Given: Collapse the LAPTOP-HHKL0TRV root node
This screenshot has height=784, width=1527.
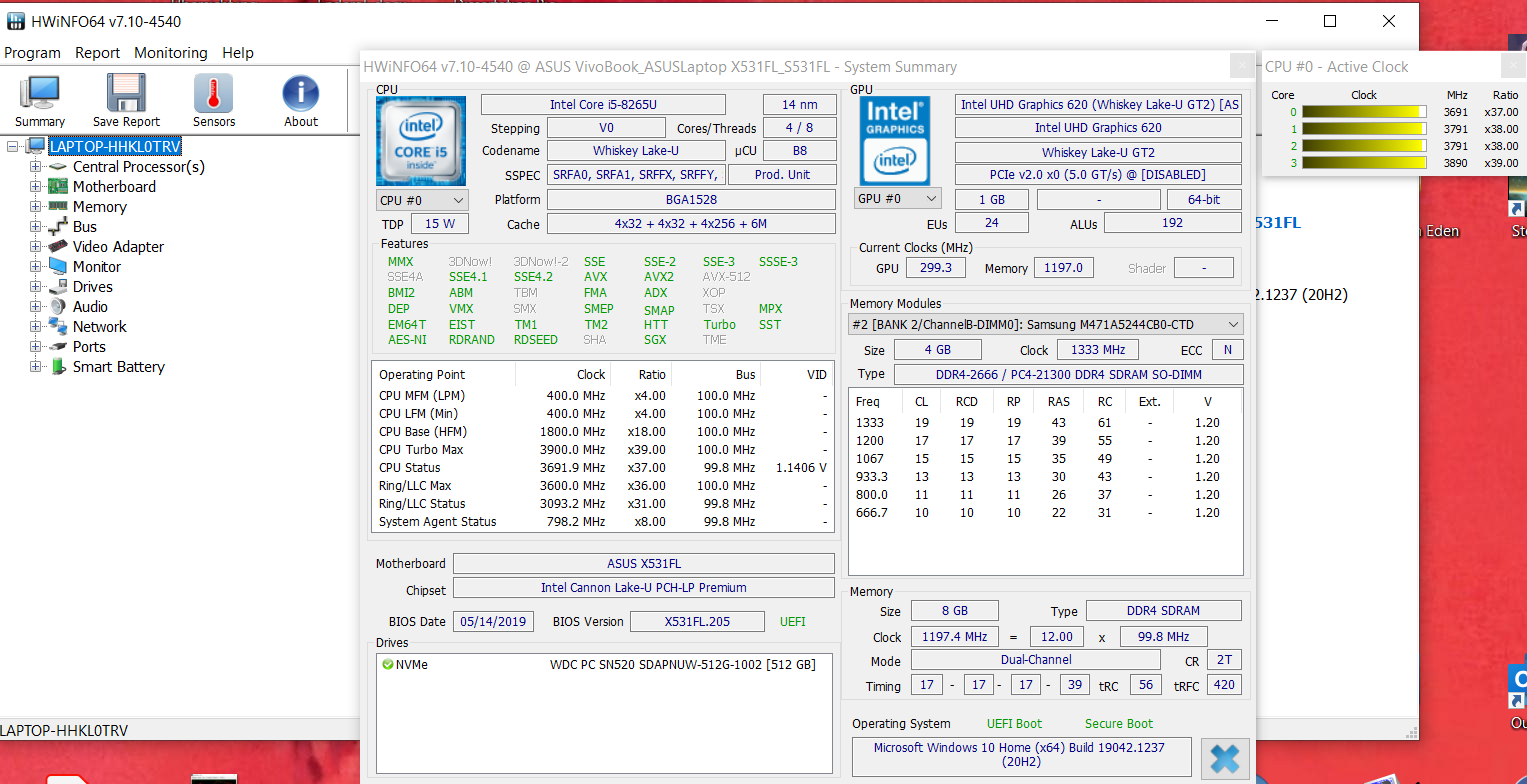Looking at the screenshot, I should tap(13, 147).
